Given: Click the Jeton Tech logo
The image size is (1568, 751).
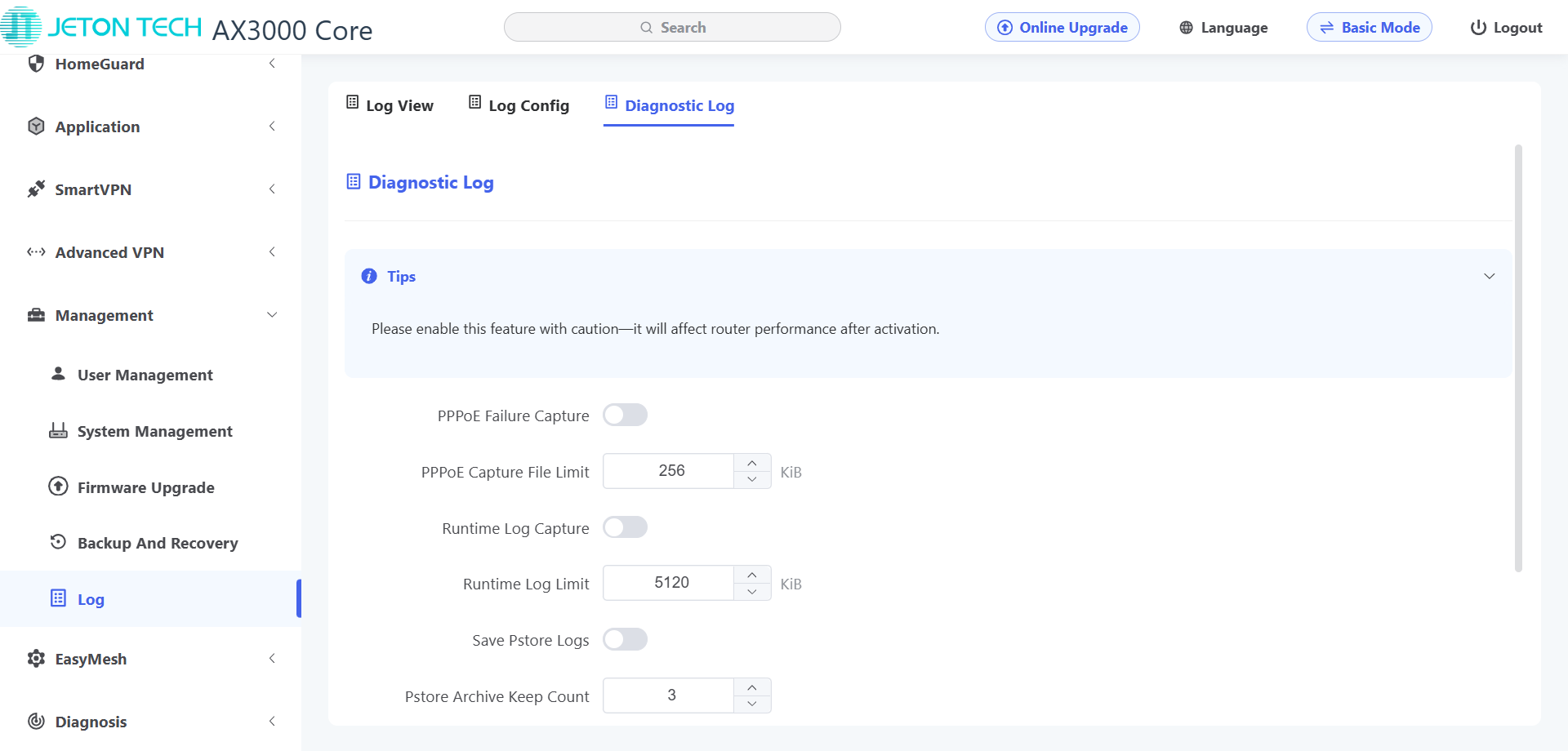Looking at the screenshot, I should tap(101, 27).
